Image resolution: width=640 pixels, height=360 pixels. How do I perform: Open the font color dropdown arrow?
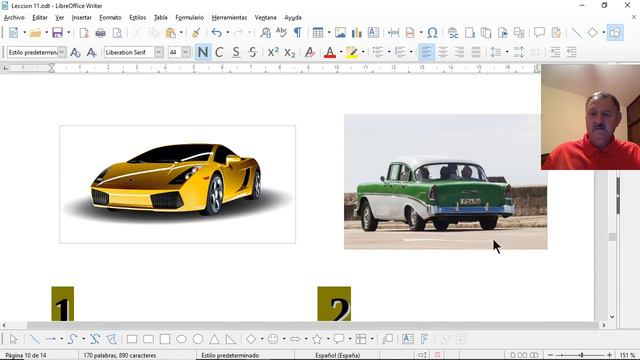pos(341,52)
